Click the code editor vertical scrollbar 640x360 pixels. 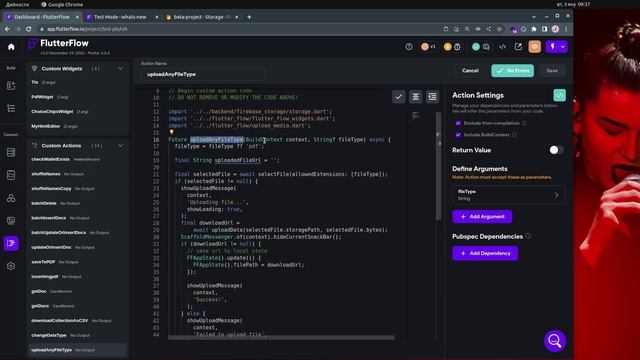tap(438, 166)
